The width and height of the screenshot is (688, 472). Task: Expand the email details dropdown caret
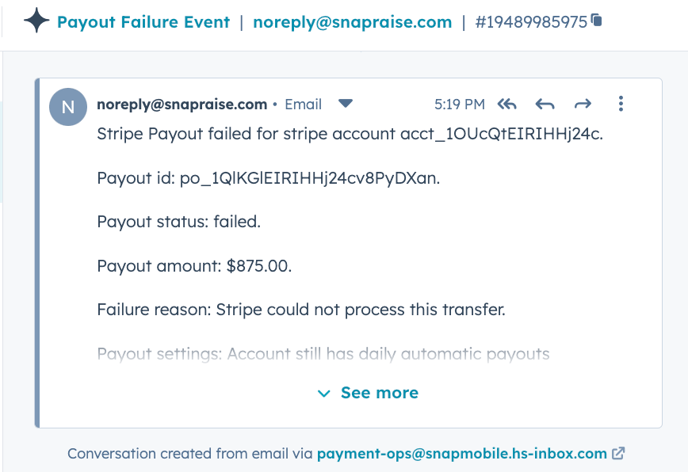click(346, 104)
